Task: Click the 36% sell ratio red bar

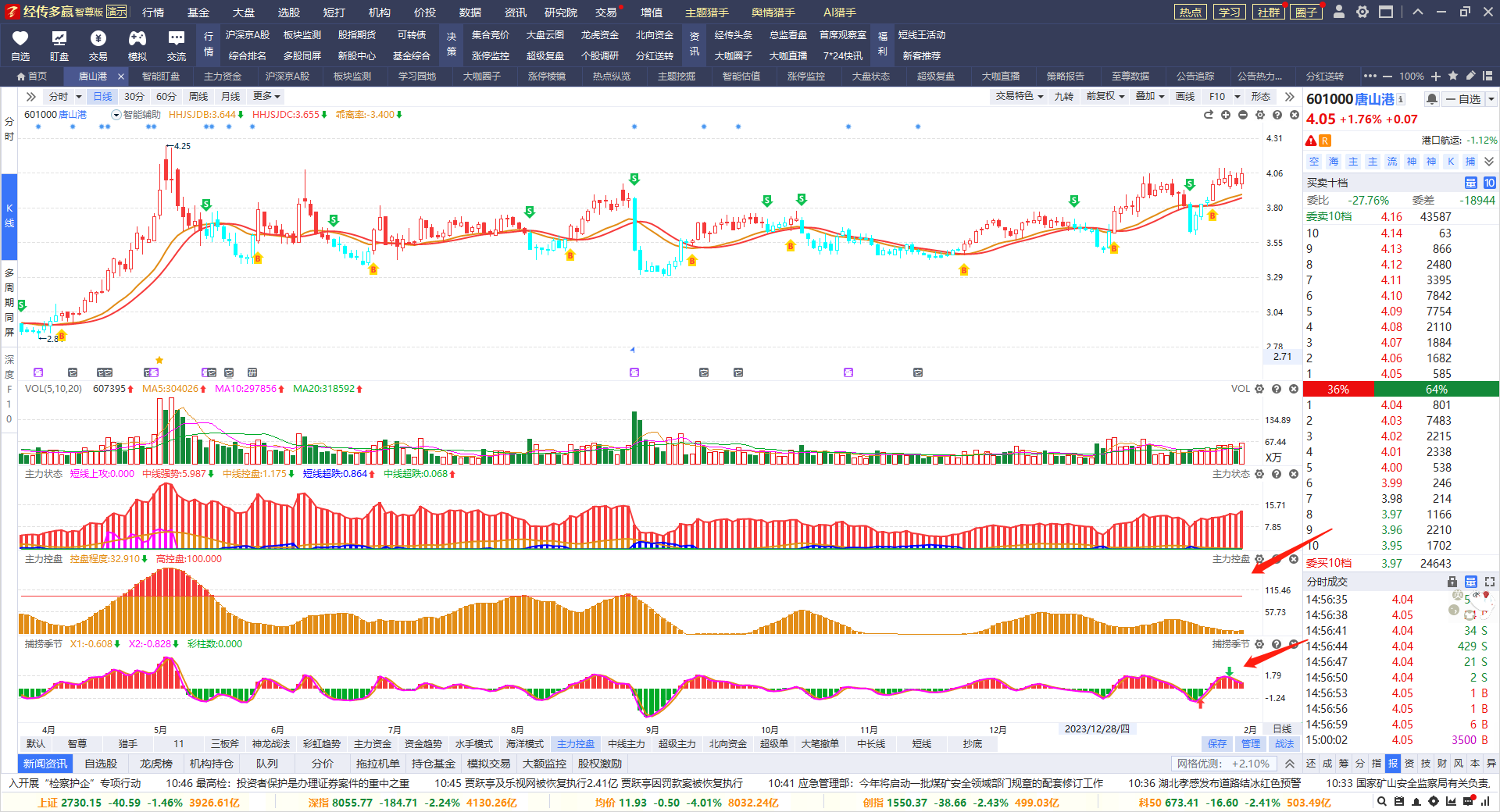Action: (1338, 389)
